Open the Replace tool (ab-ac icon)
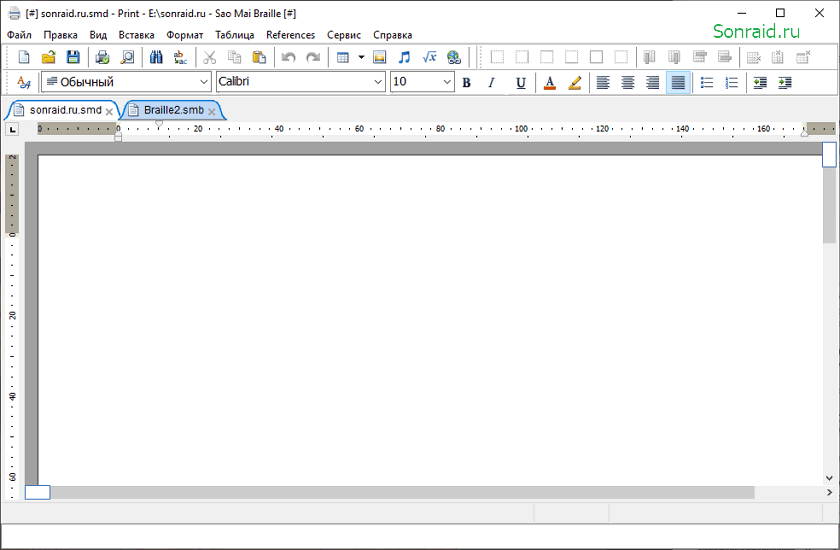 pos(181,57)
